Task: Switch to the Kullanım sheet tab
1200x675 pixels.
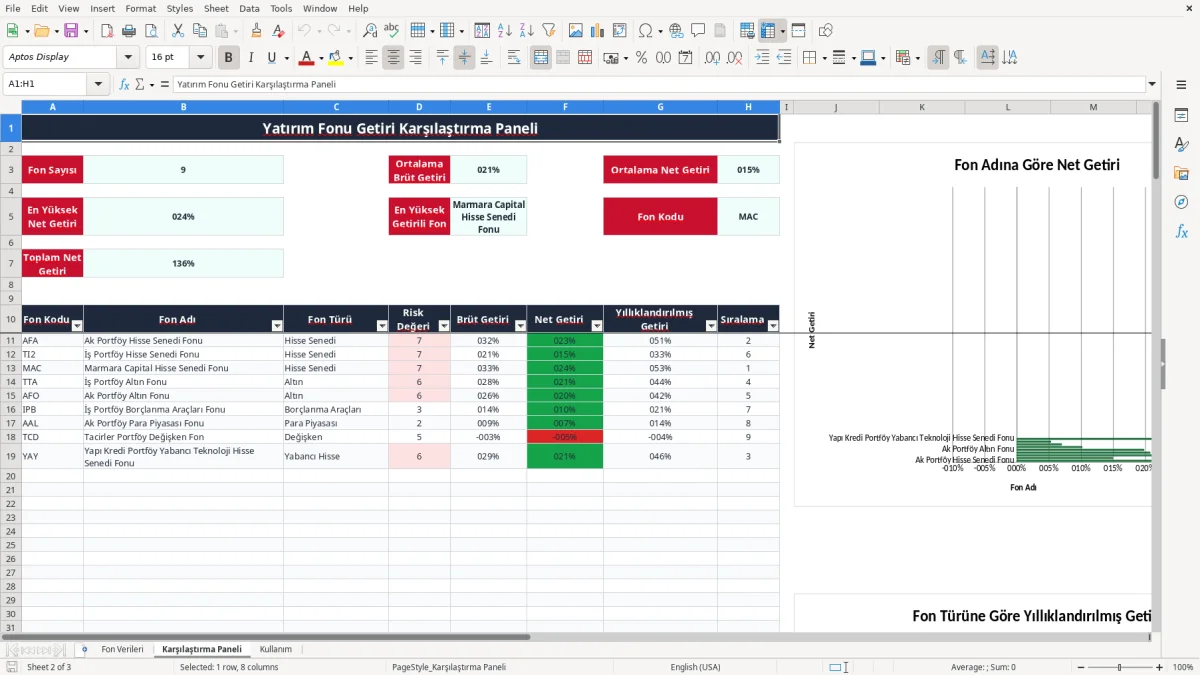Action: [276, 649]
